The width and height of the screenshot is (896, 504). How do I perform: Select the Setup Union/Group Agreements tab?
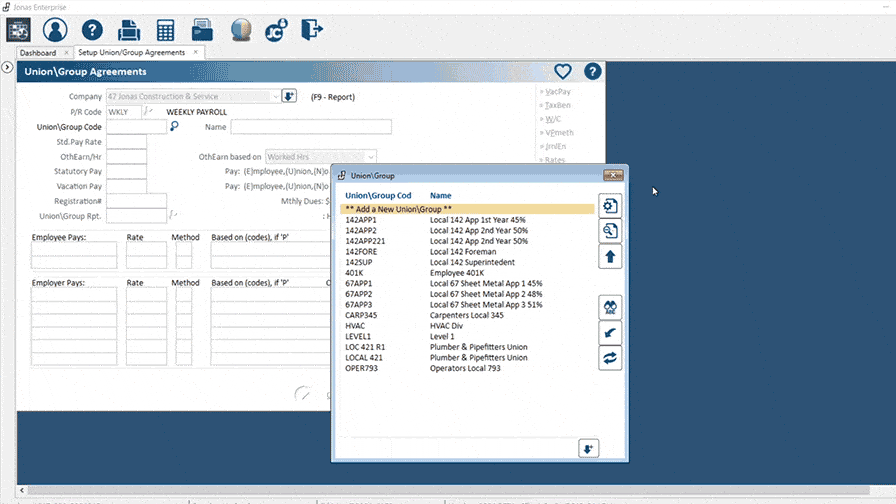coord(131,52)
